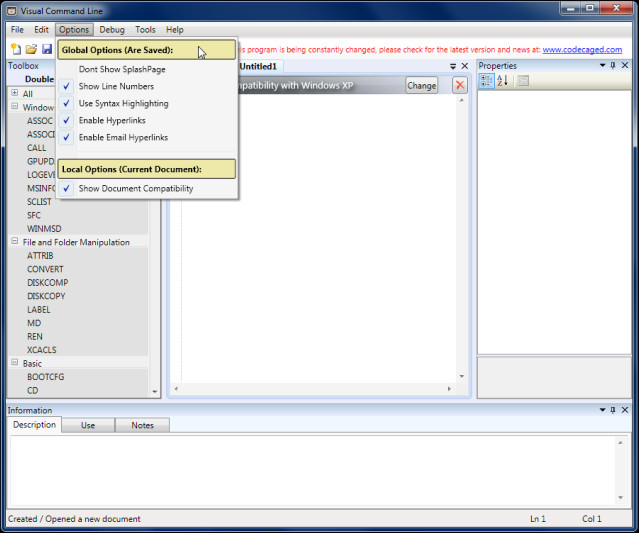The height and width of the screenshot is (533, 639).
Task: Select DISKCOPY in the toolbox
Action: [46, 296]
